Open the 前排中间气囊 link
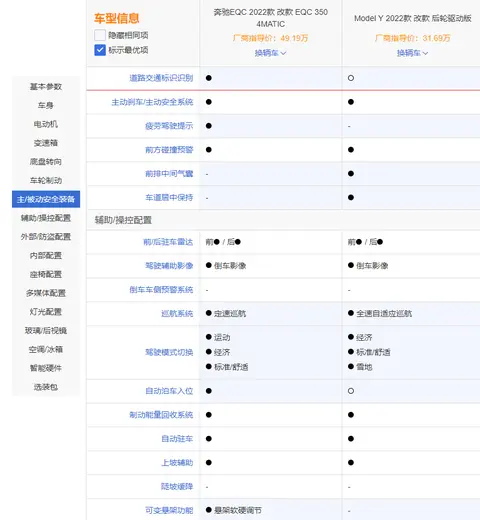 click(x=169, y=174)
